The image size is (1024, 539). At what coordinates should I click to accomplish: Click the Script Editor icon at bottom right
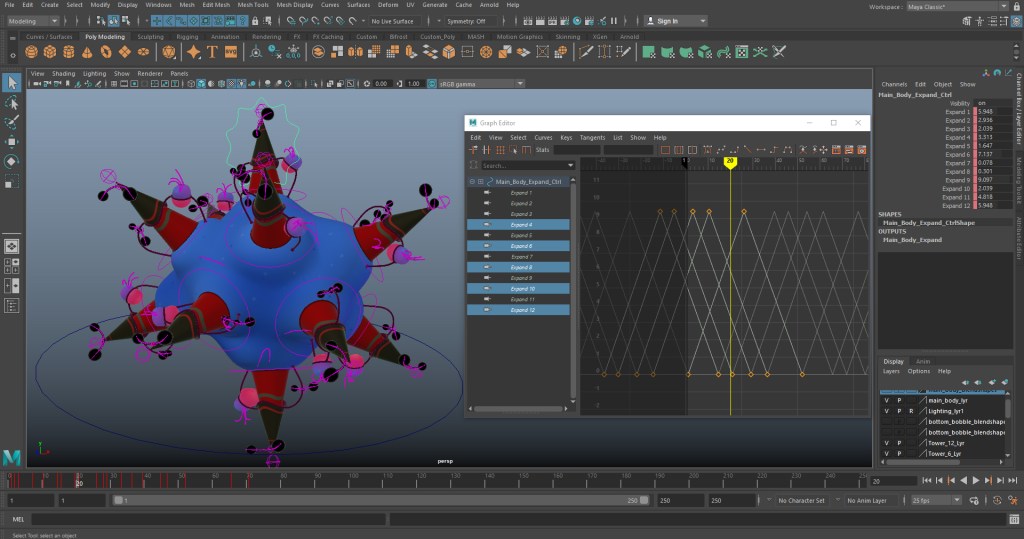pyautogui.click(x=1015, y=519)
